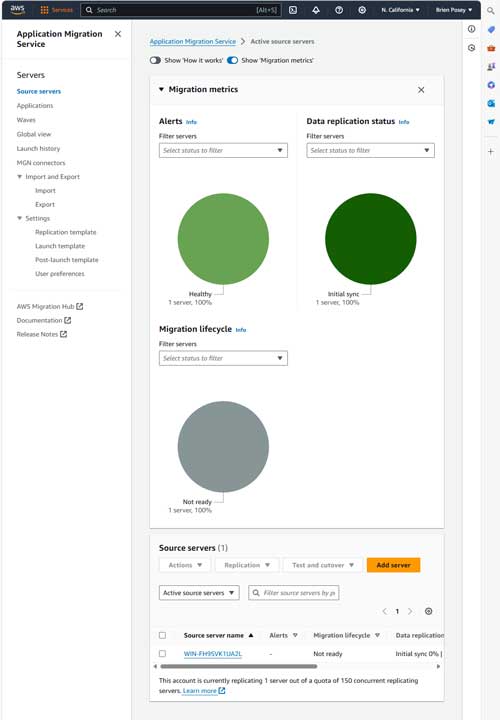Click the Initial sync dark green pie chart
500x720 pixels.
click(371, 239)
